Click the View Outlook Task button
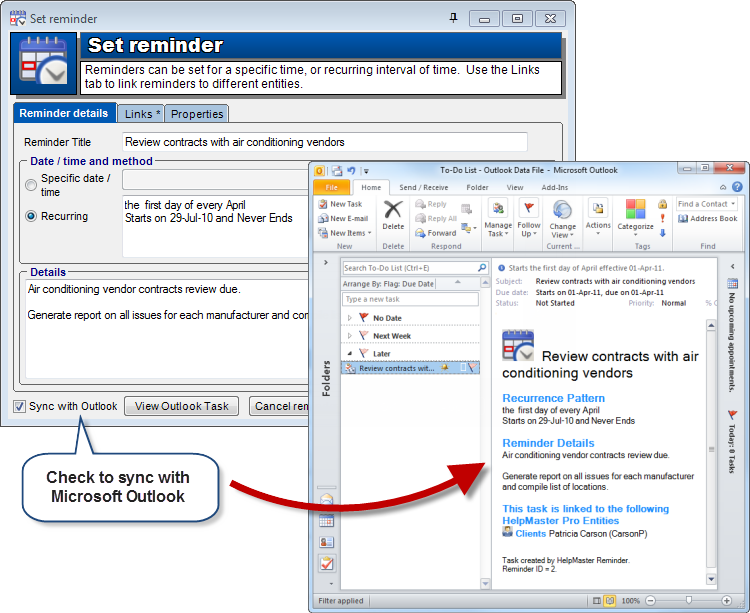Viewport: 750px width, 613px height. click(182, 406)
